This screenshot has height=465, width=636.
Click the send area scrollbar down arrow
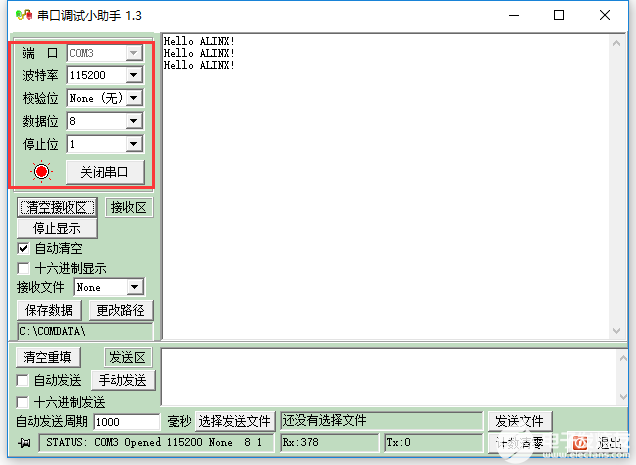point(623,396)
